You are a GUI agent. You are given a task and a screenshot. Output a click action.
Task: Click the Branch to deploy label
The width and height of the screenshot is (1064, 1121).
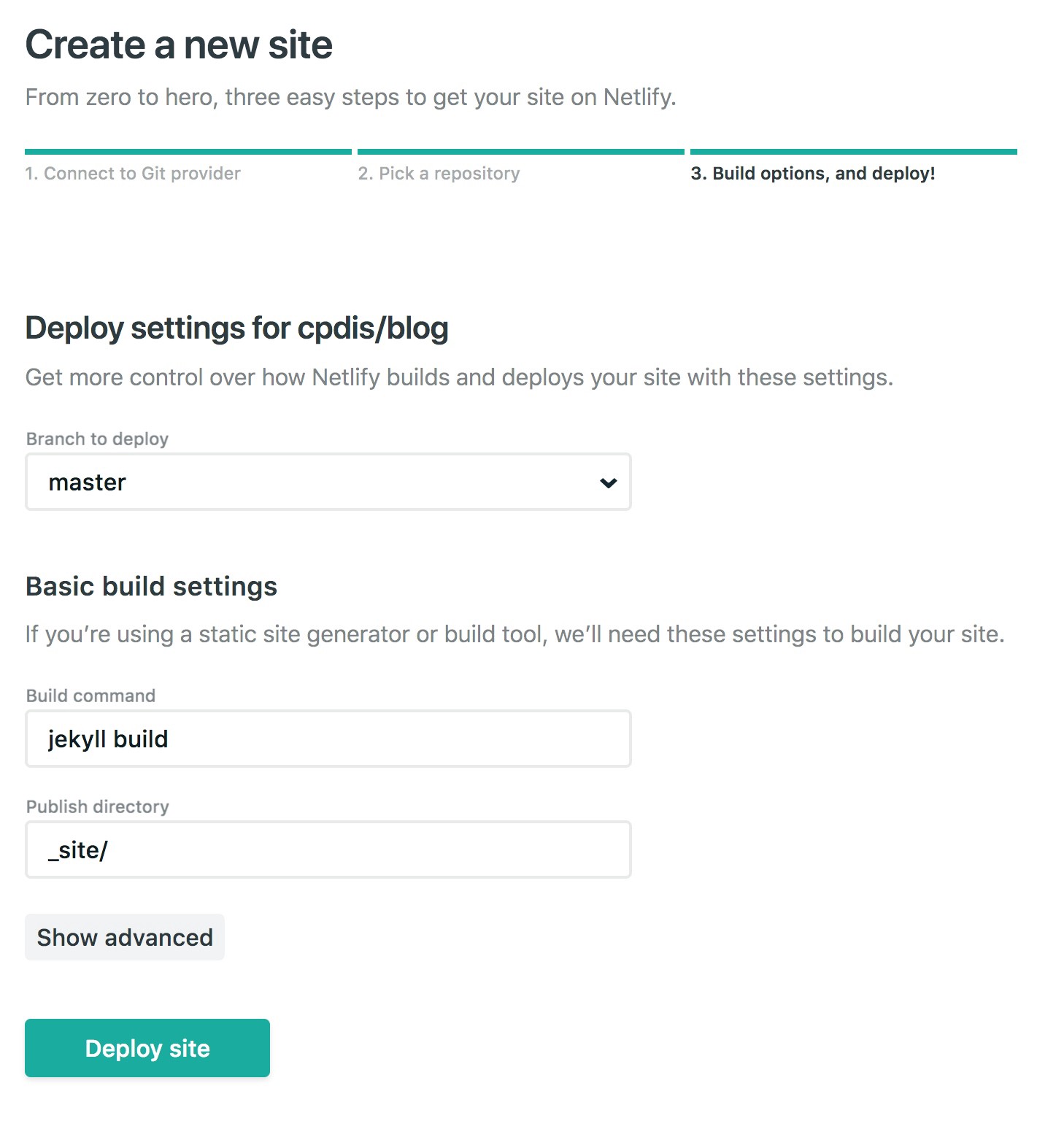[x=97, y=439]
